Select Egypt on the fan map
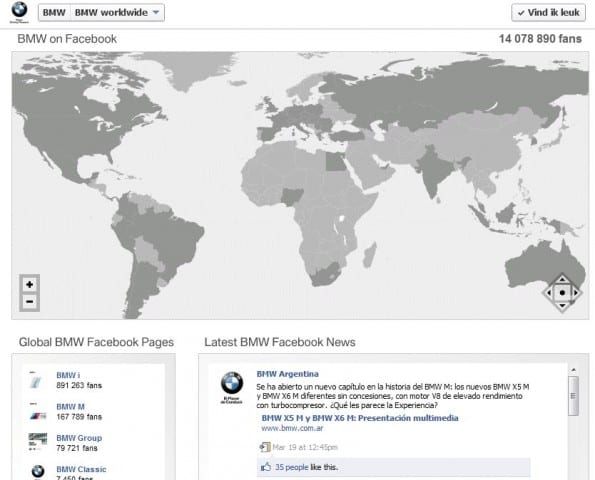 click(335, 161)
